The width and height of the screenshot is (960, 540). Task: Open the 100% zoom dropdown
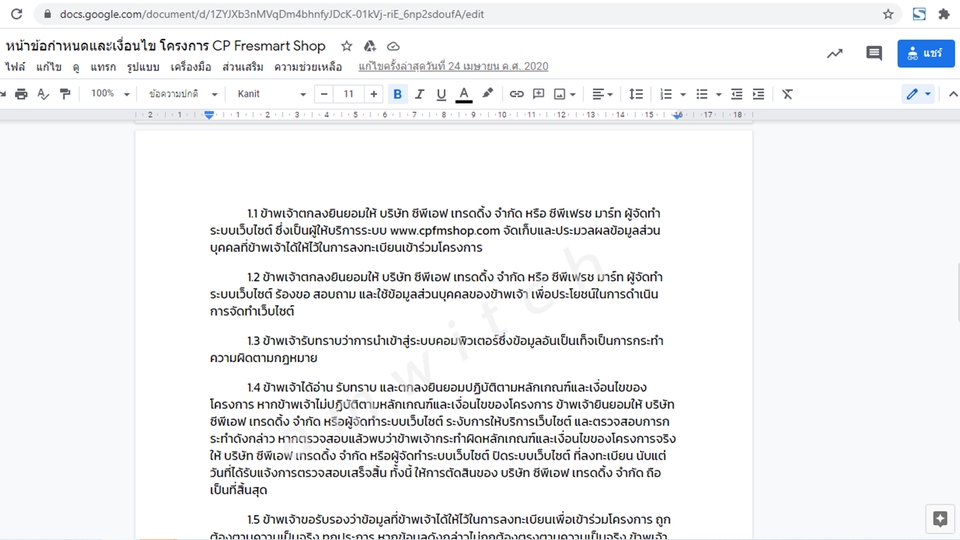pos(110,94)
